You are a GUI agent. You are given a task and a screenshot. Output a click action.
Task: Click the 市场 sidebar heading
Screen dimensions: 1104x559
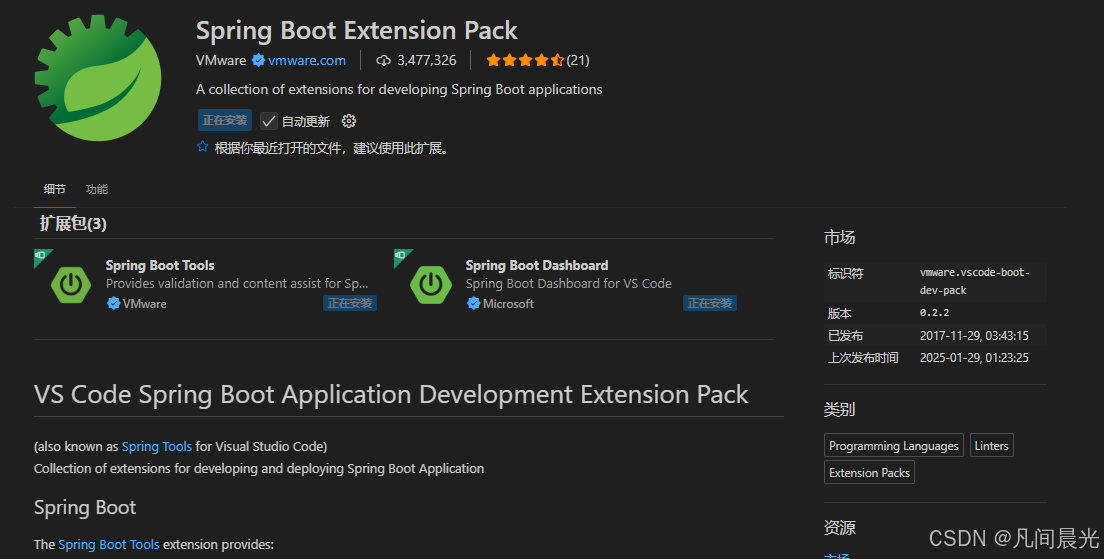pyautogui.click(x=839, y=238)
